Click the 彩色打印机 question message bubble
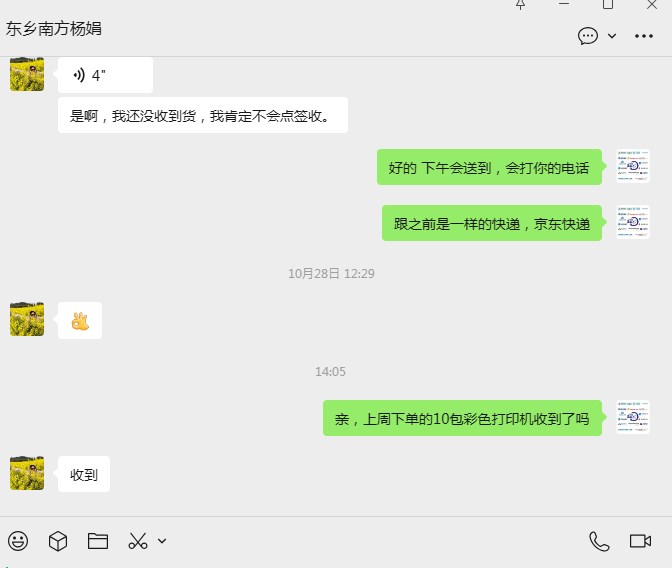 click(x=462, y=418)
